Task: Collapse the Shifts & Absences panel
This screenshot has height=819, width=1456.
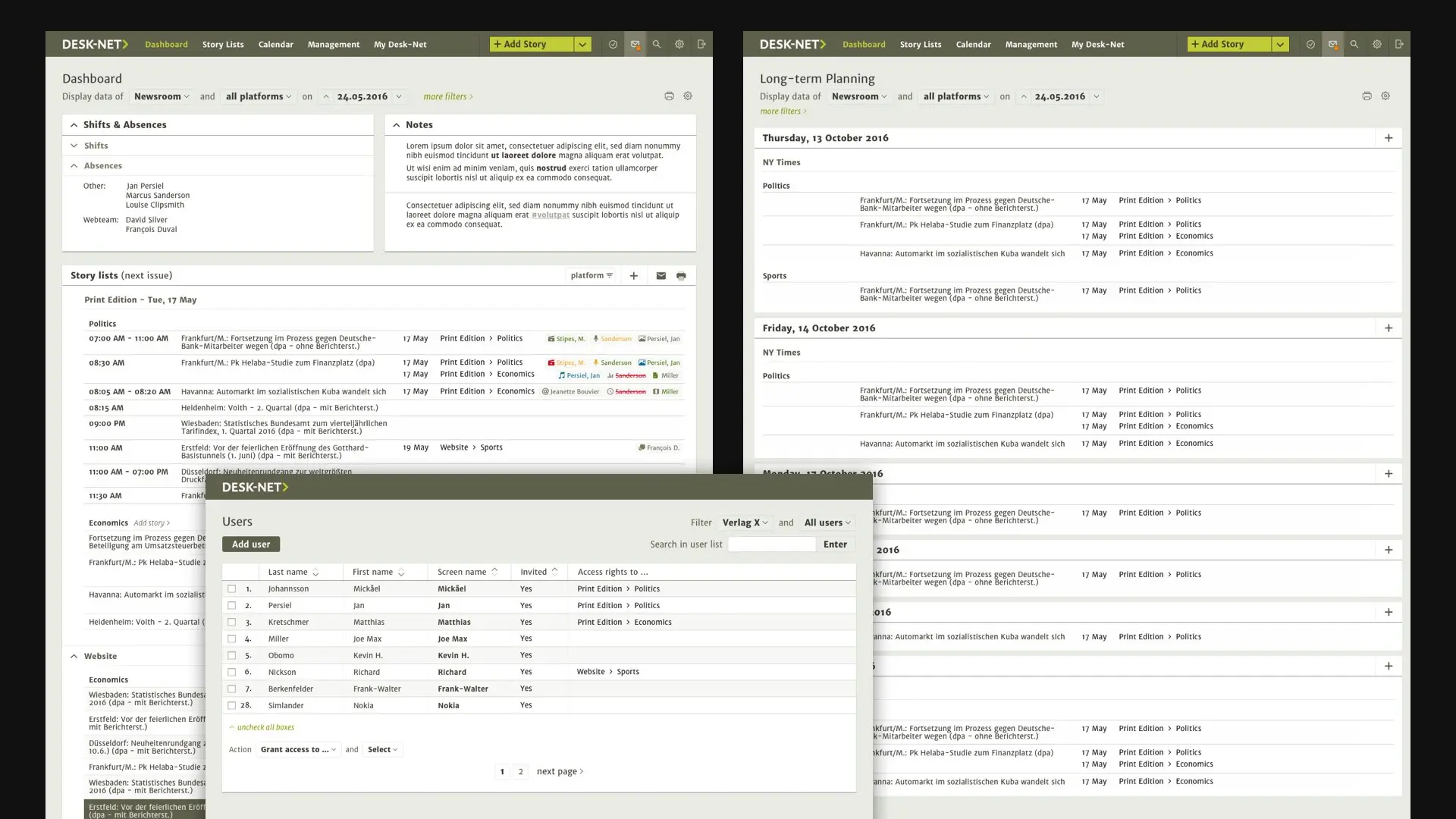Action: pos(74,125)
